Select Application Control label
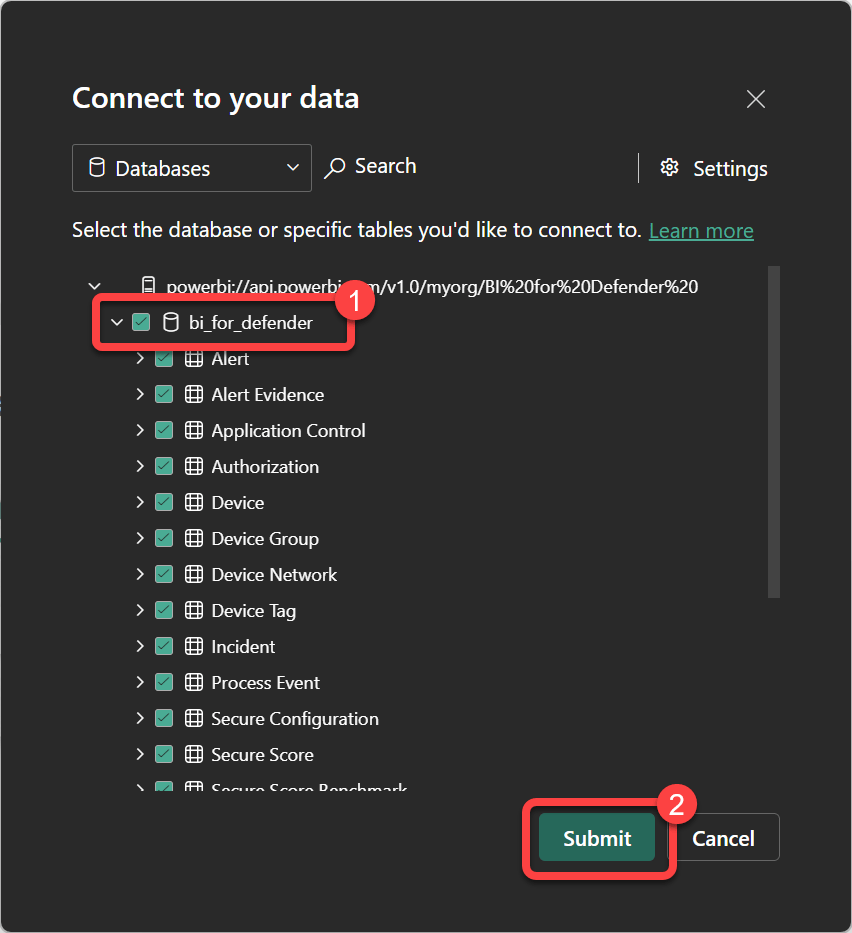Viewport: 852px width, 933px height. (x=289, y=431)
